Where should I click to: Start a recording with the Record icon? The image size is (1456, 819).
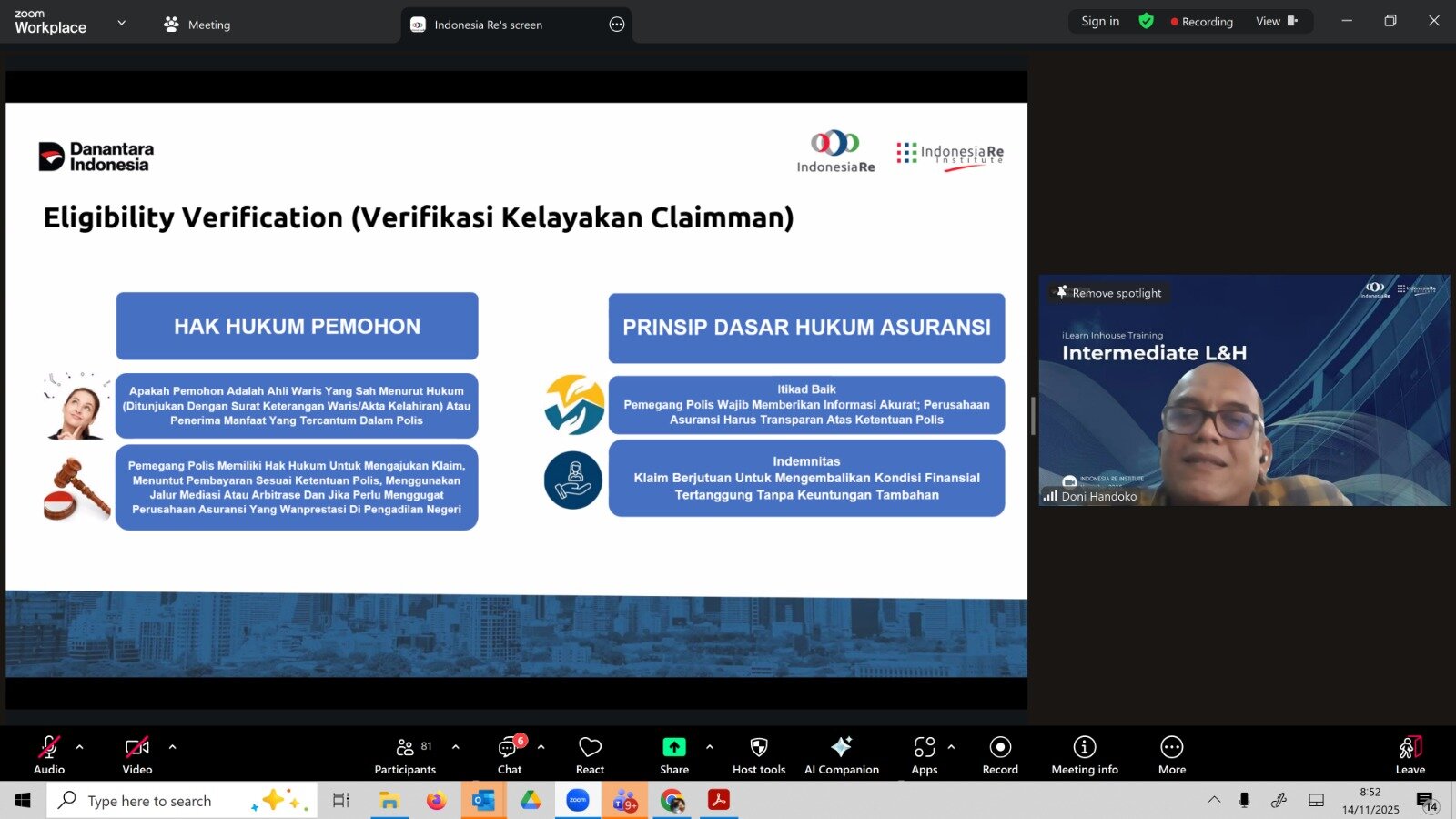pos(999,754)
